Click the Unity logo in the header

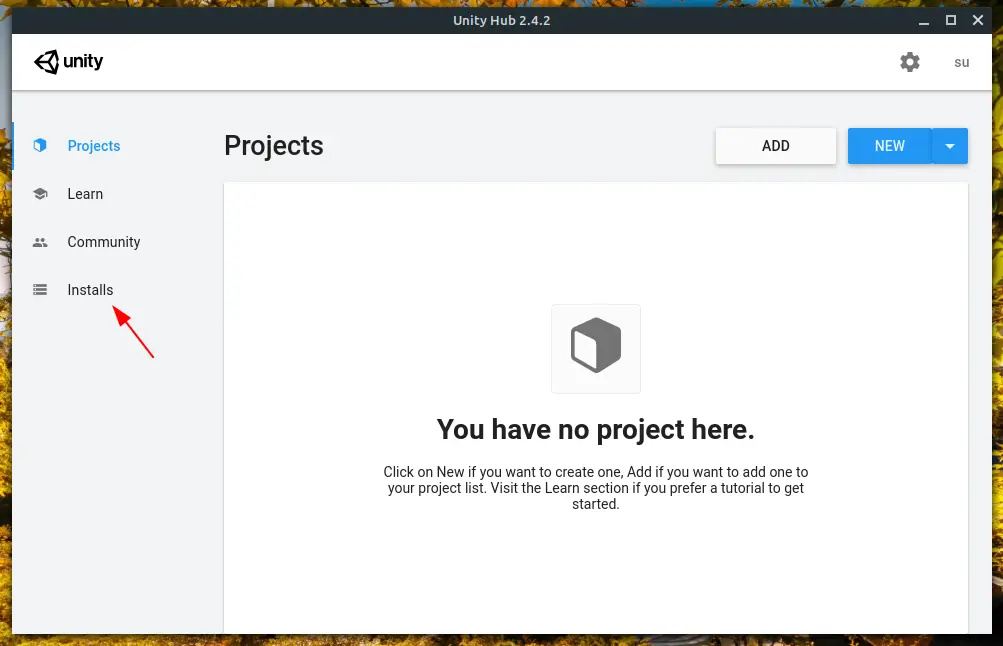[x=68, y=62]
